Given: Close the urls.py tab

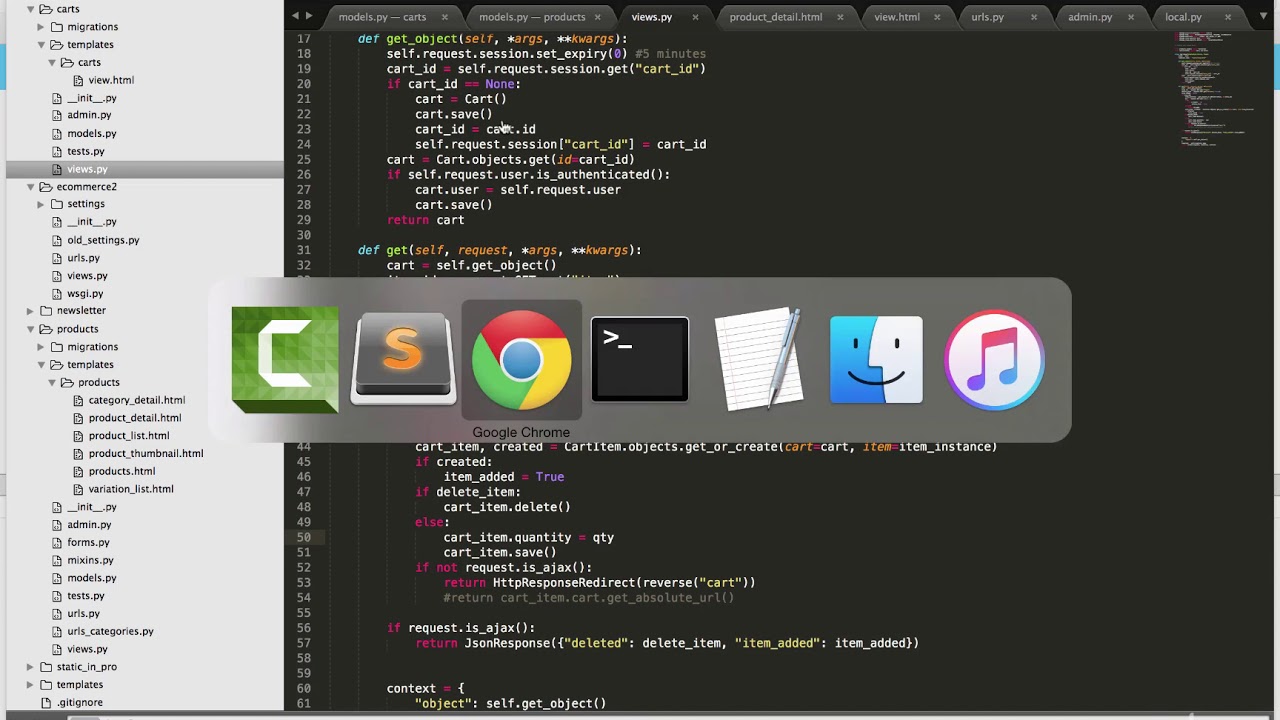Looking at the screenshot, I should pos(1034,17).
